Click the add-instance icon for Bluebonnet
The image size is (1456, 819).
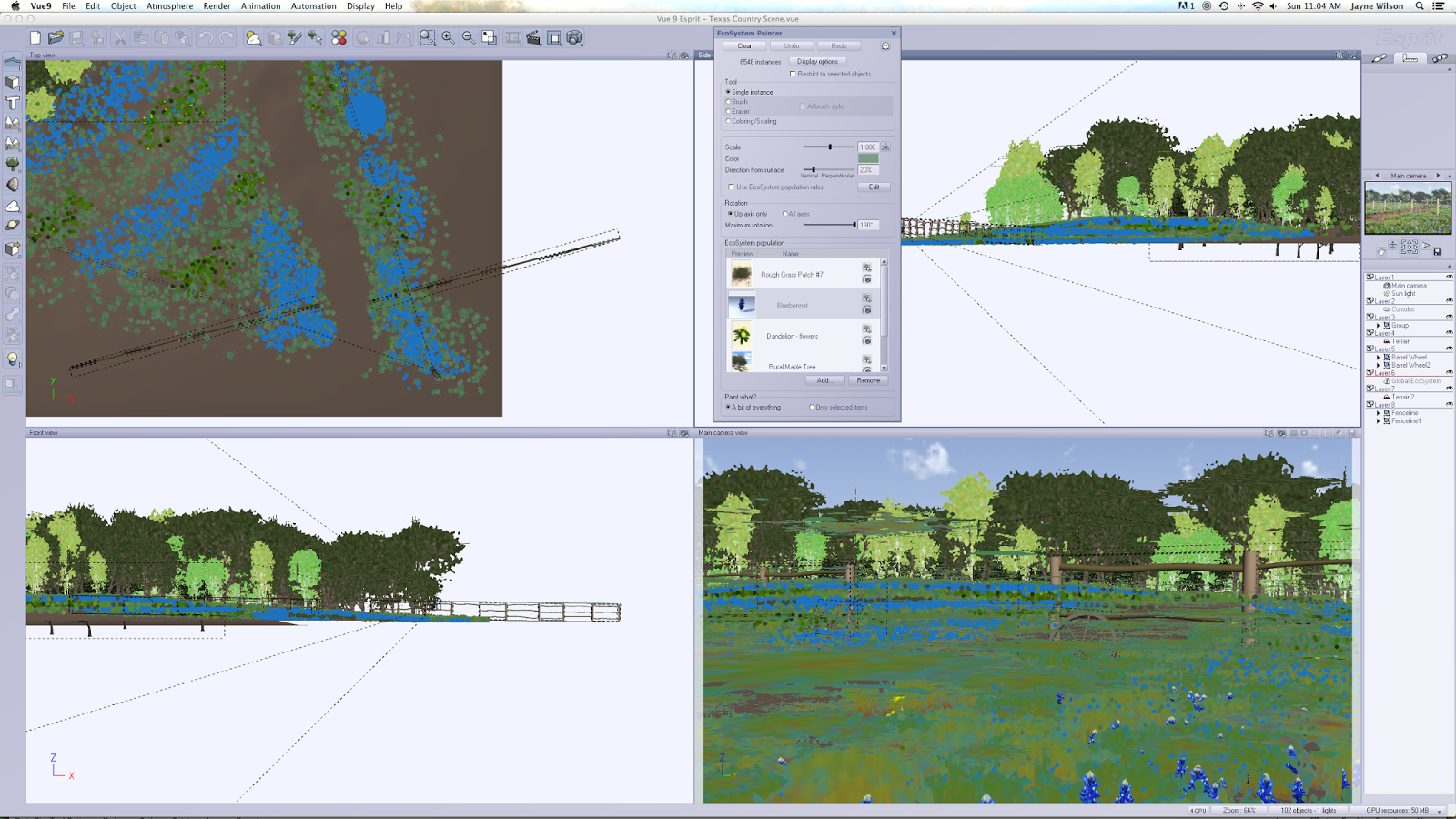tap(867, 298)
